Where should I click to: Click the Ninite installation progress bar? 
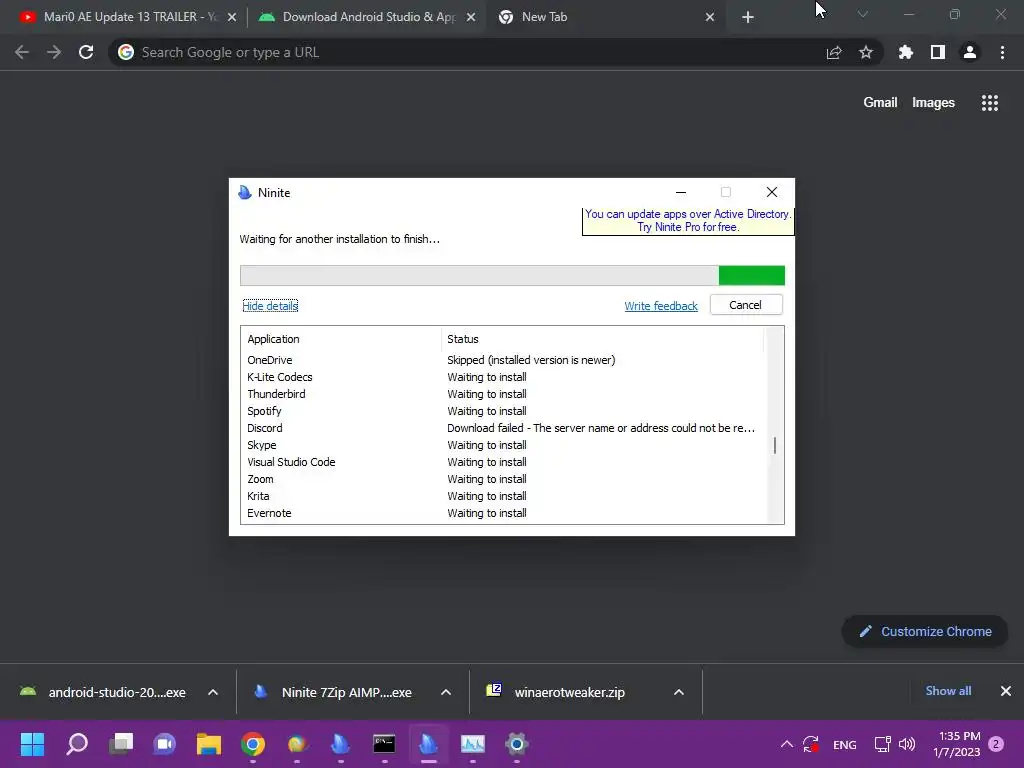512,276
